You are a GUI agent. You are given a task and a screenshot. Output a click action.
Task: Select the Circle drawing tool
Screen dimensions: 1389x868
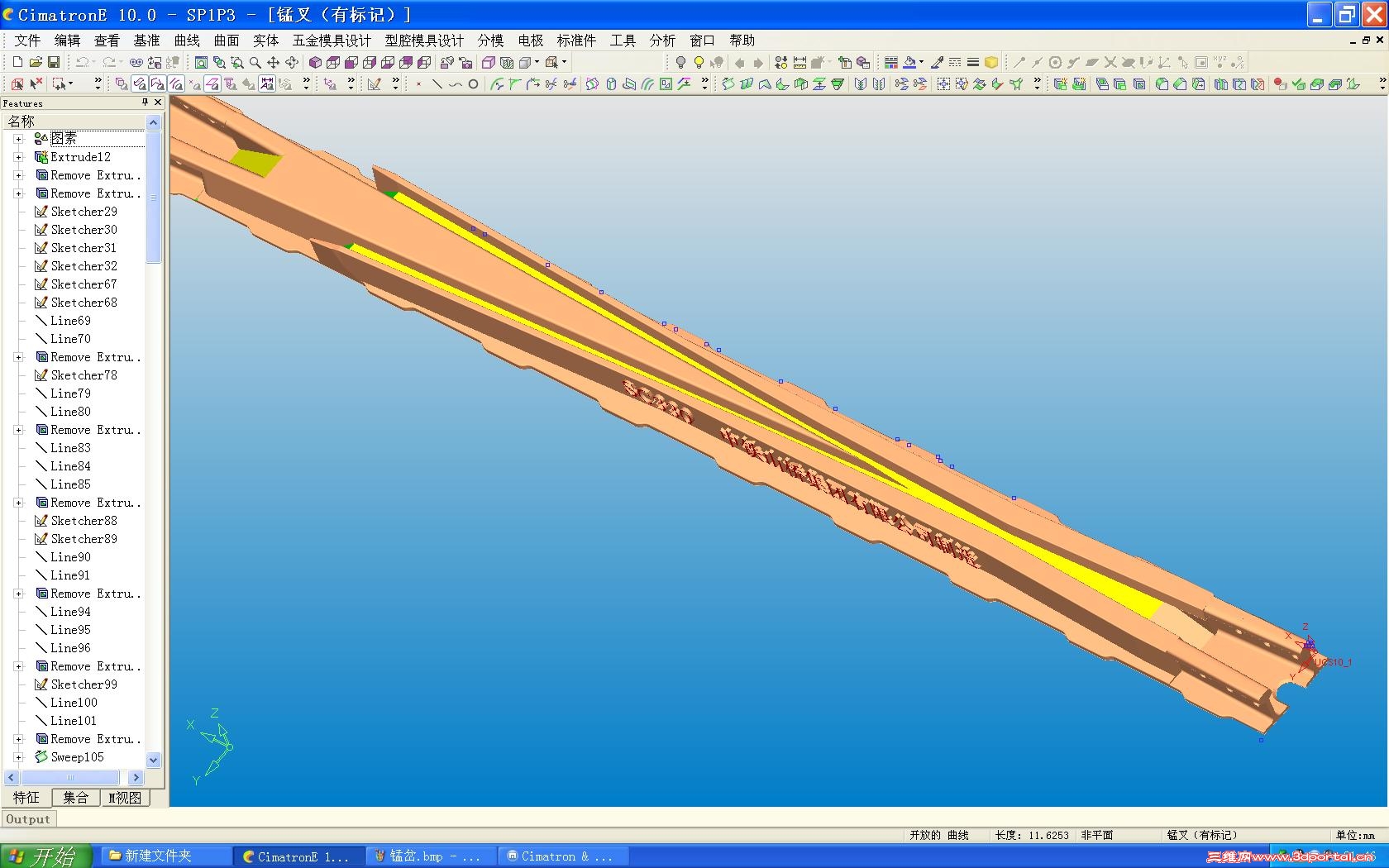473,83
